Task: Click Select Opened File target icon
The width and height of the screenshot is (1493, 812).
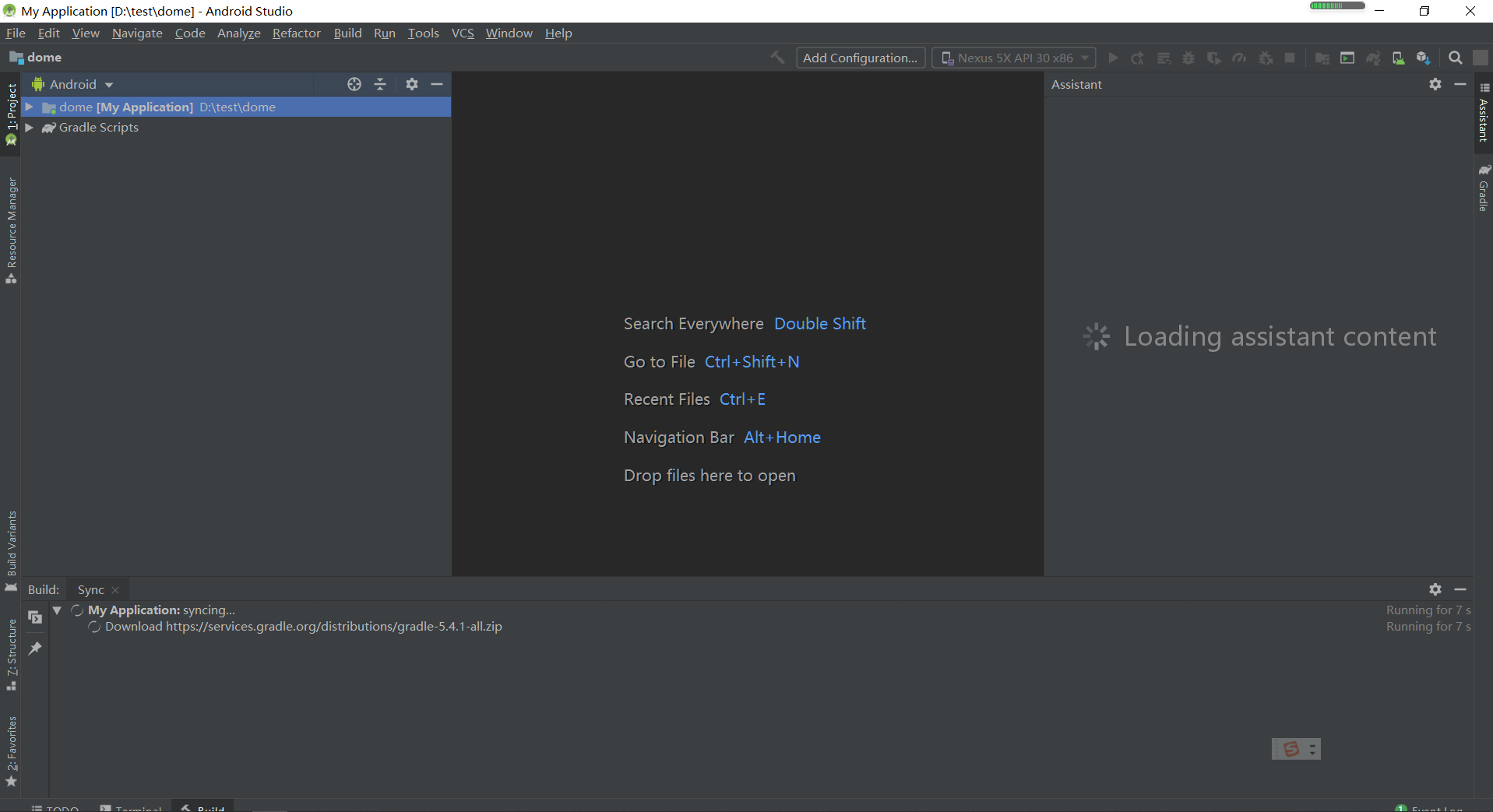Action: tap(354, 84)
